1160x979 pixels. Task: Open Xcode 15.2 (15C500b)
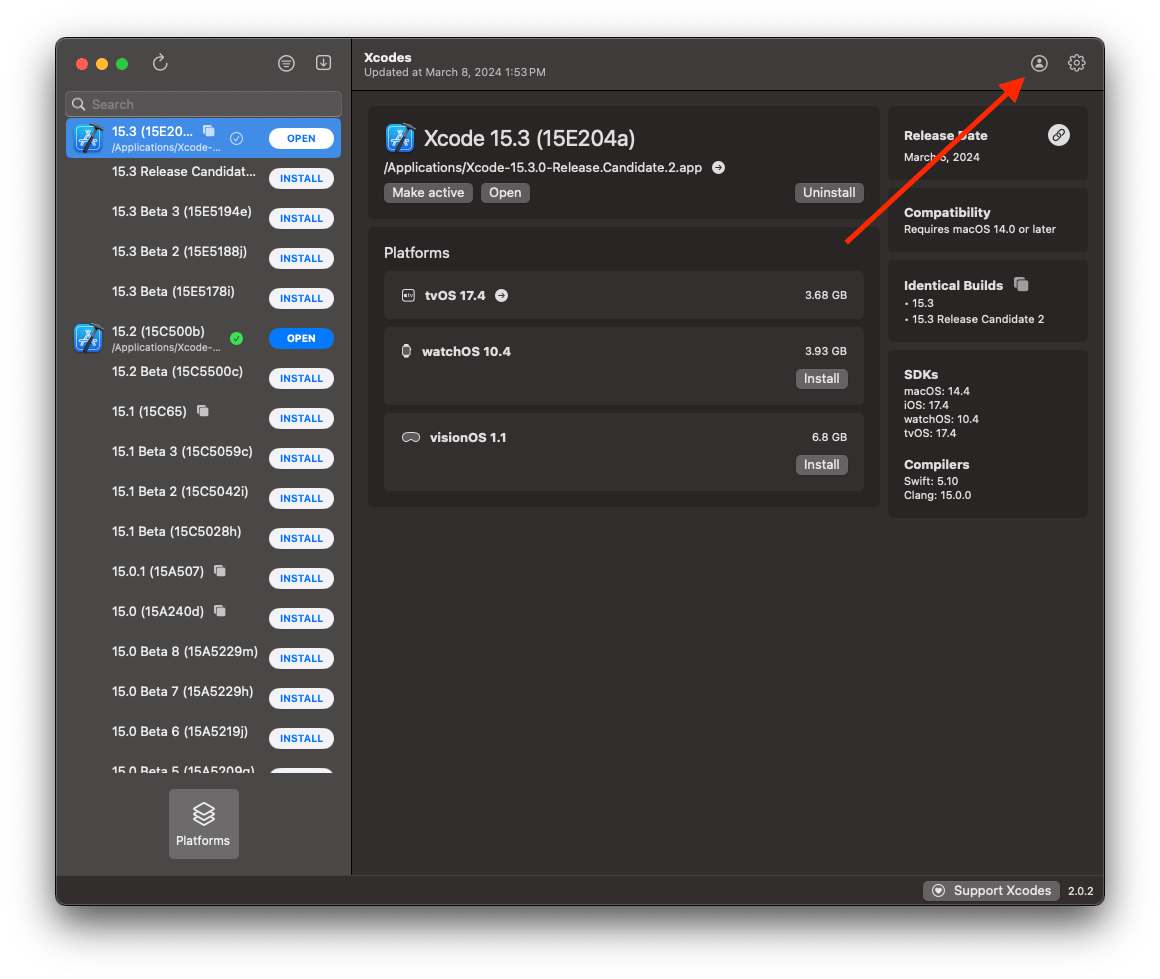tap(301, 338)
